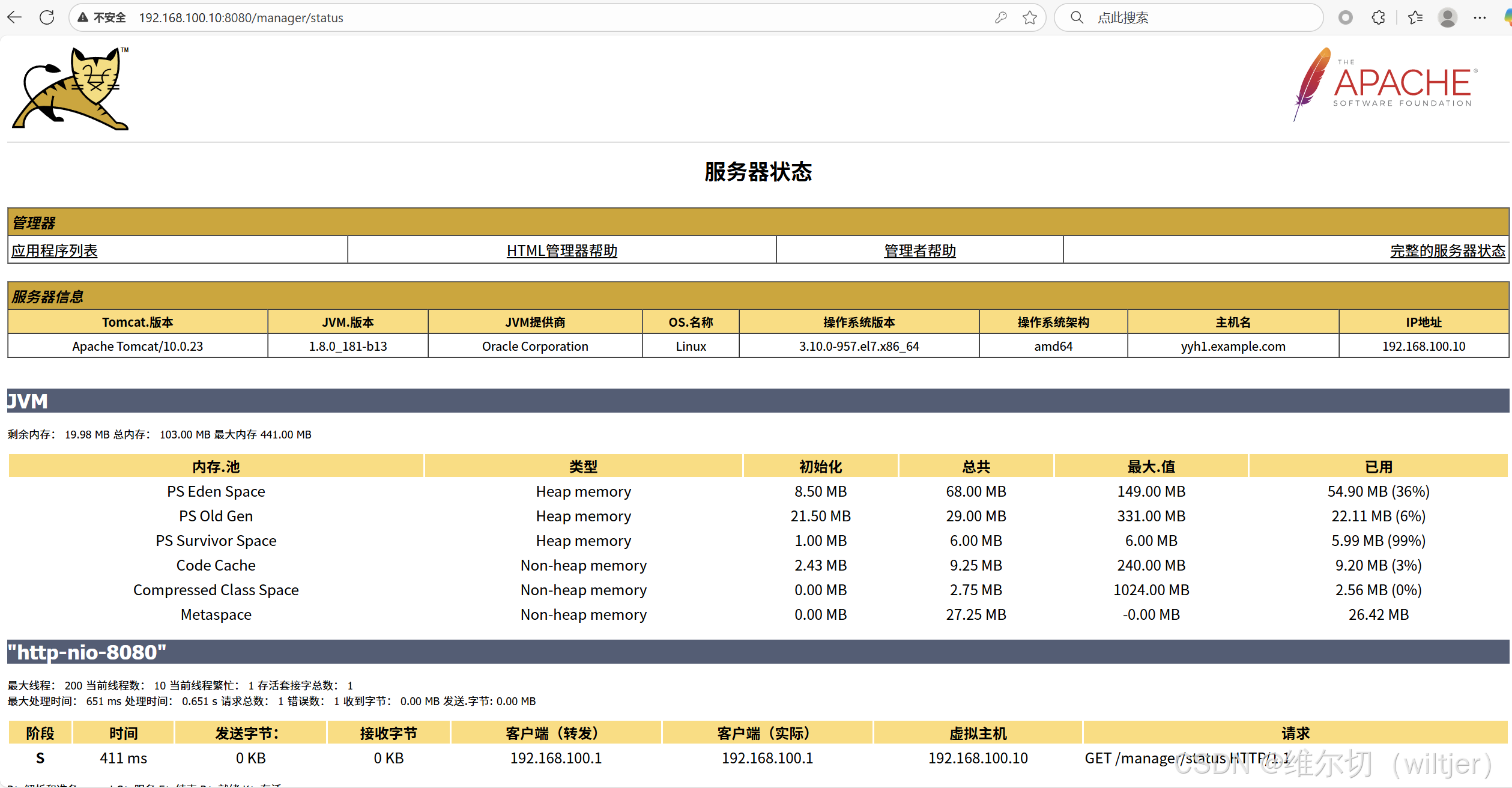Click the address bar URL

point(241,18)
